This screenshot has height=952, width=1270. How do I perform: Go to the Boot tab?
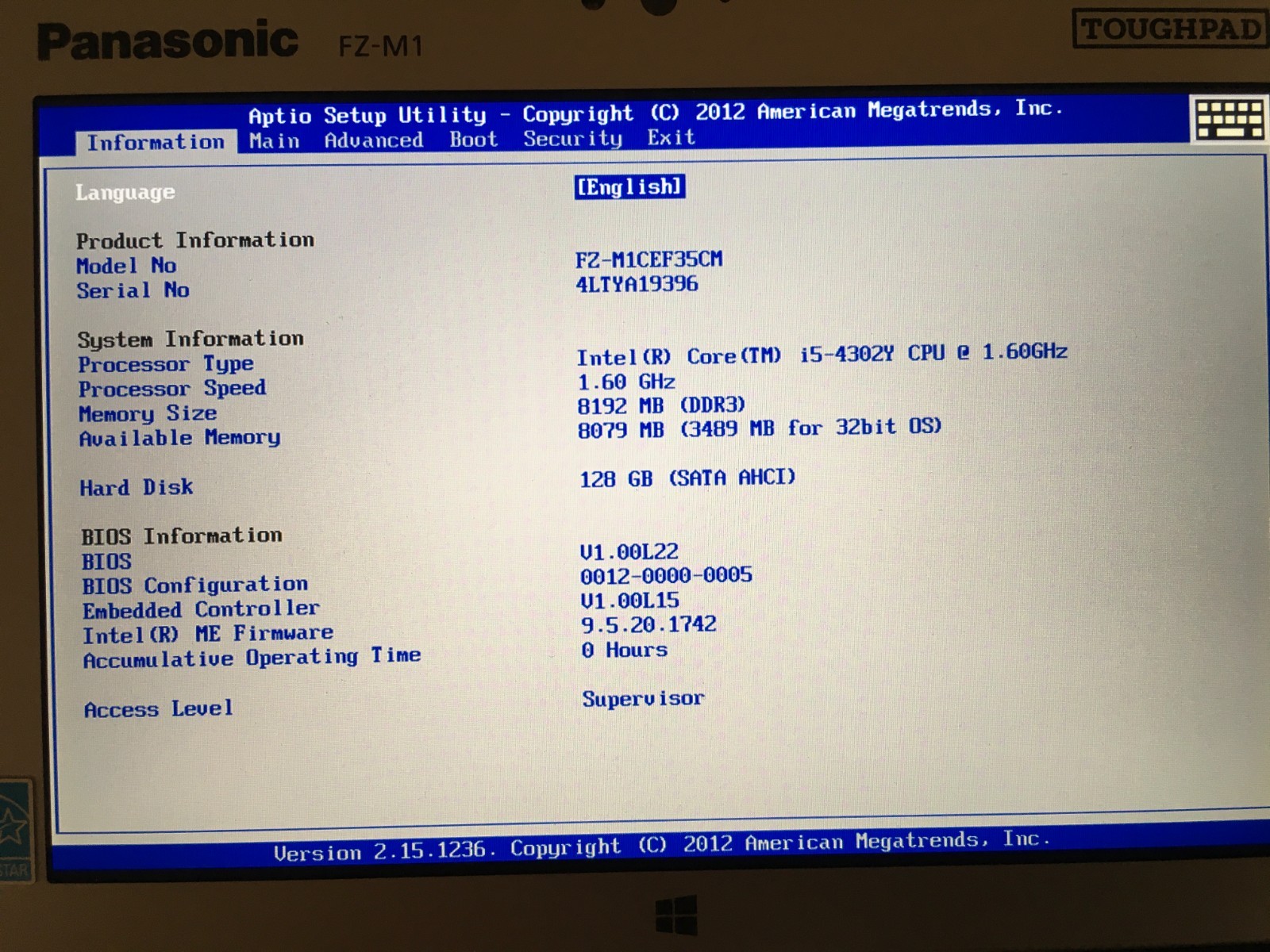474,140
